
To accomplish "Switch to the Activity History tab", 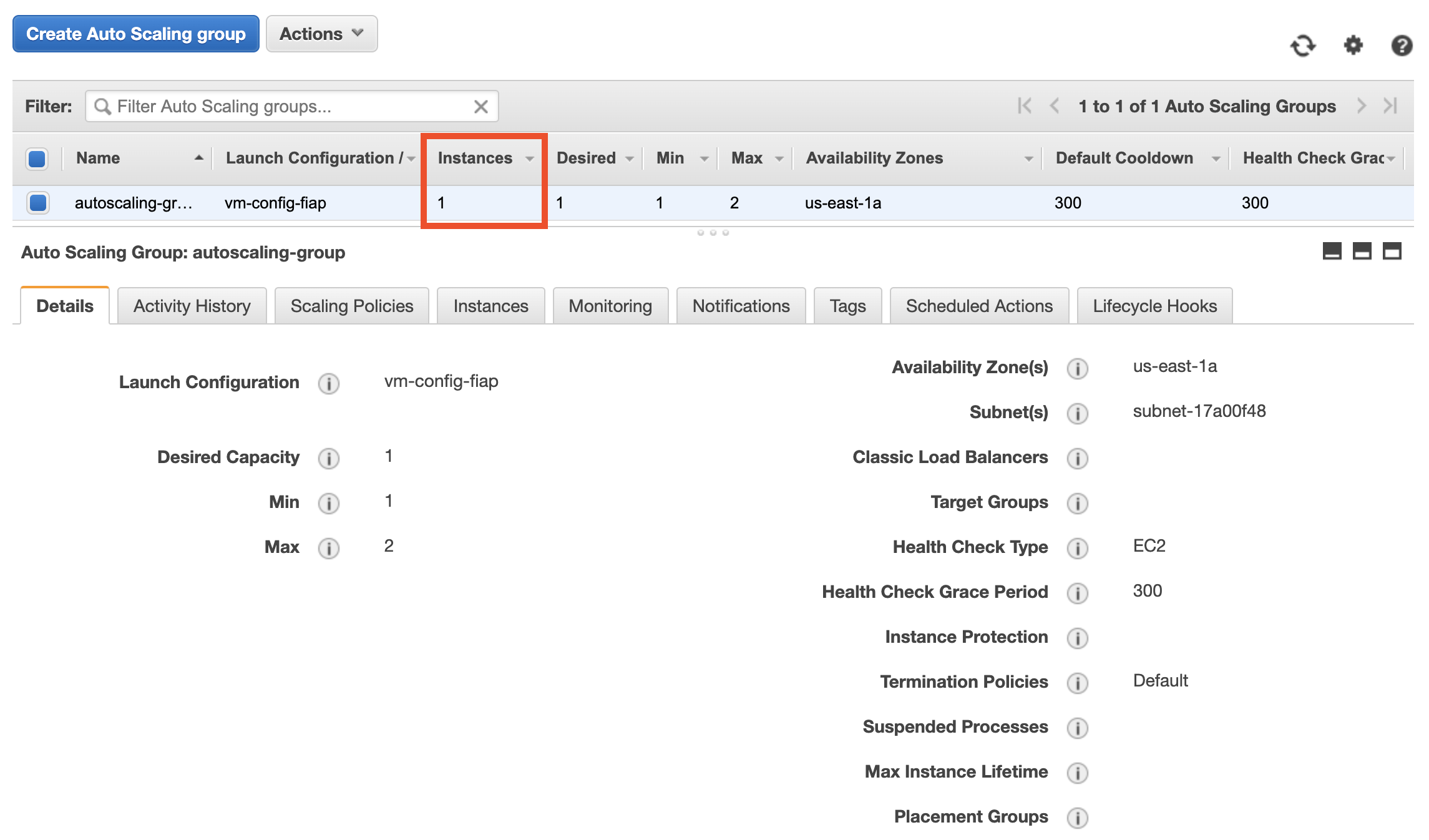I will click(192, 306).
